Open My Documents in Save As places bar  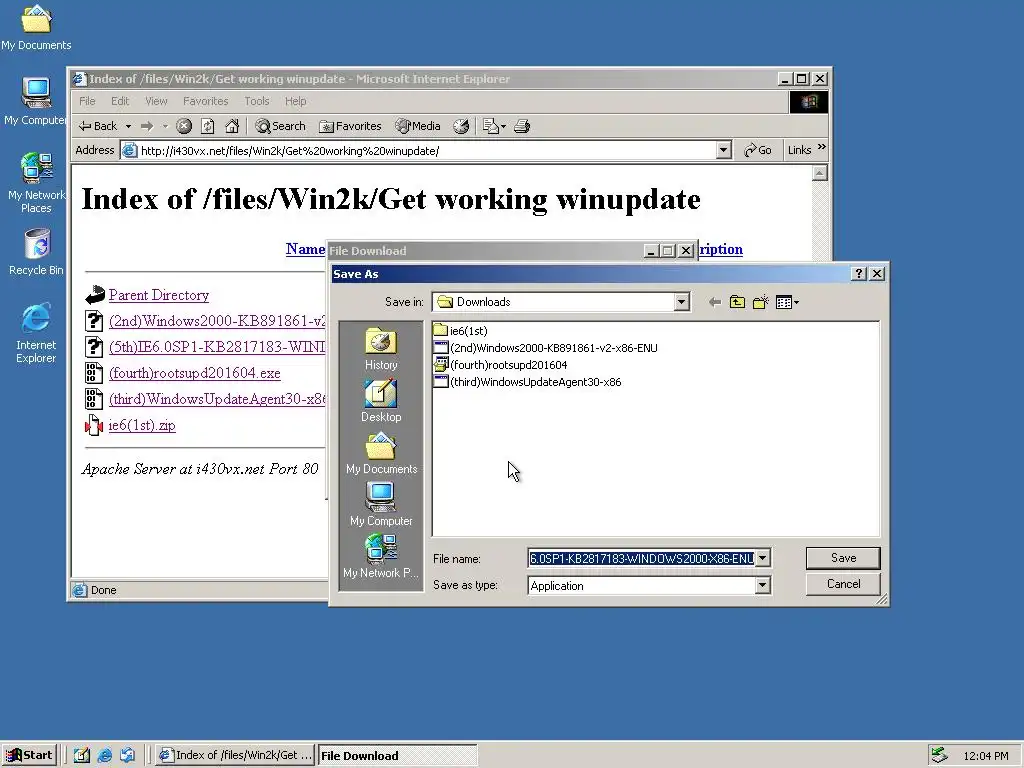(381, 454)
